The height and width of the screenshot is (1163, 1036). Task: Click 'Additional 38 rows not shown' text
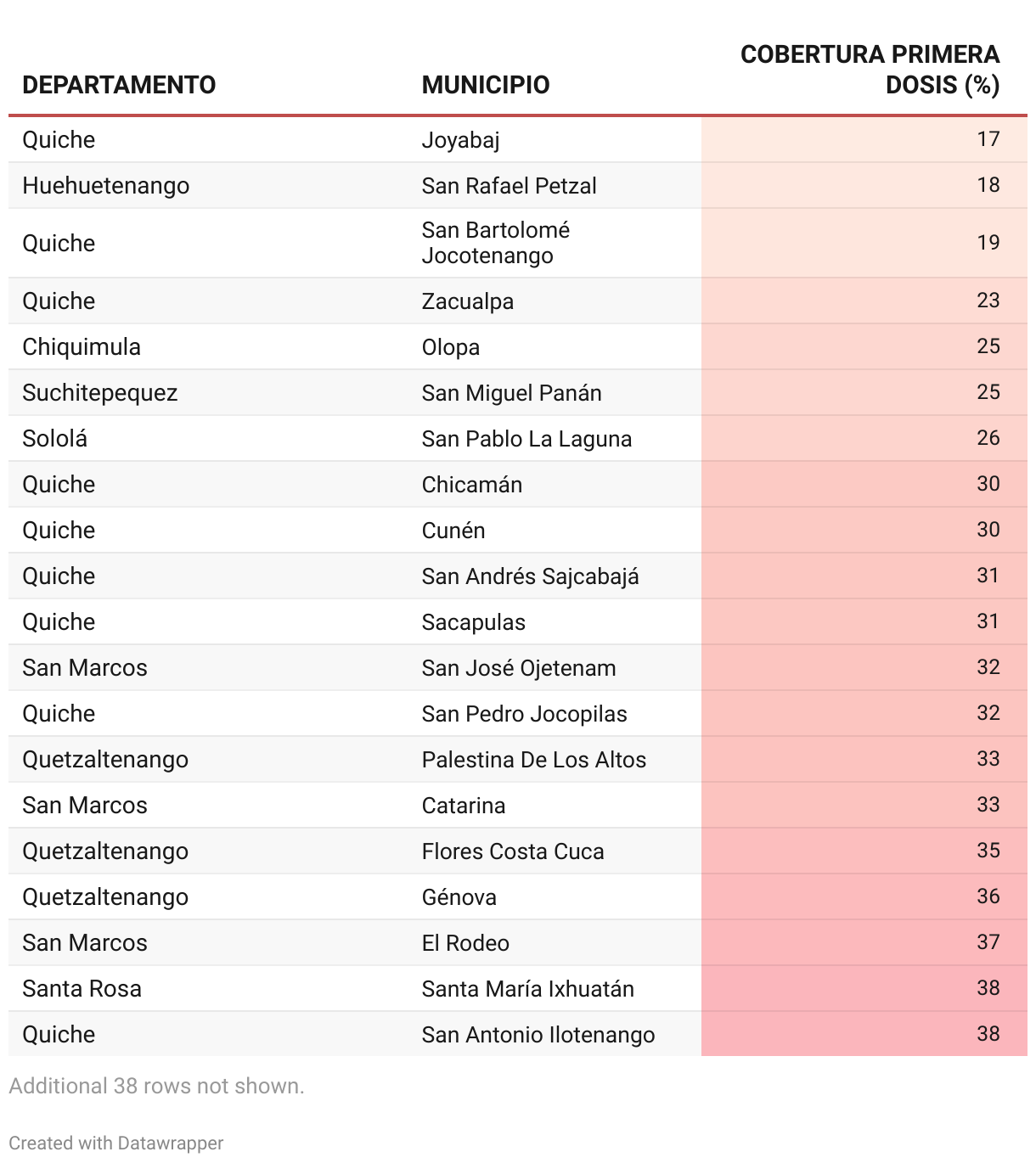[x=157, y=1086]
